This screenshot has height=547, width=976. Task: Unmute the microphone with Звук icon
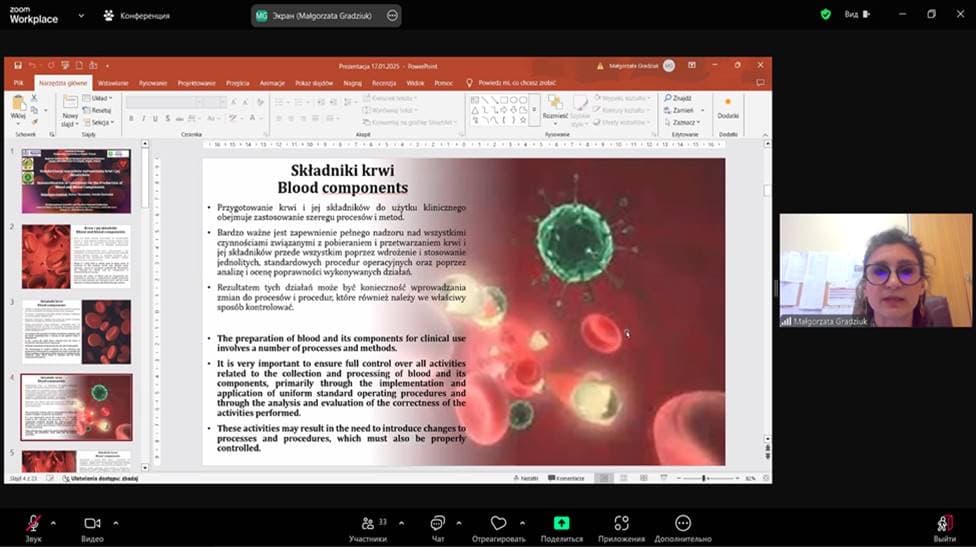[34, 523]
